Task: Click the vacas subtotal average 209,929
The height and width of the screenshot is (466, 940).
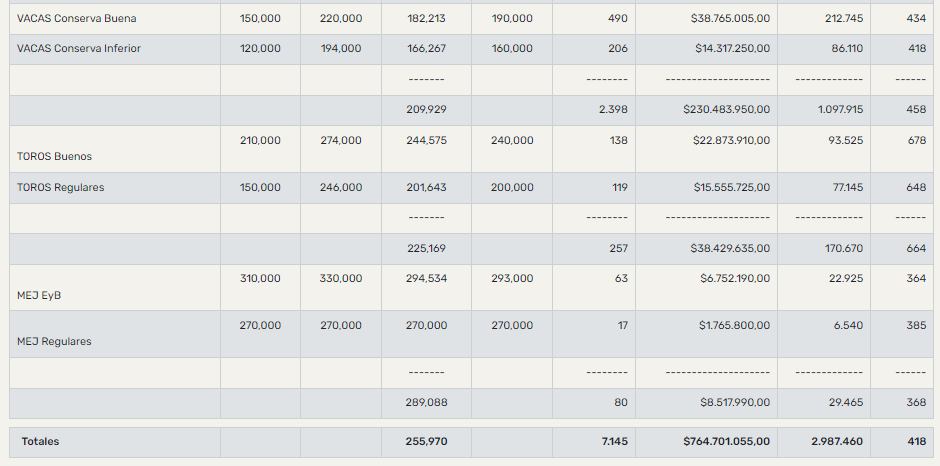Action: [427, 110]
